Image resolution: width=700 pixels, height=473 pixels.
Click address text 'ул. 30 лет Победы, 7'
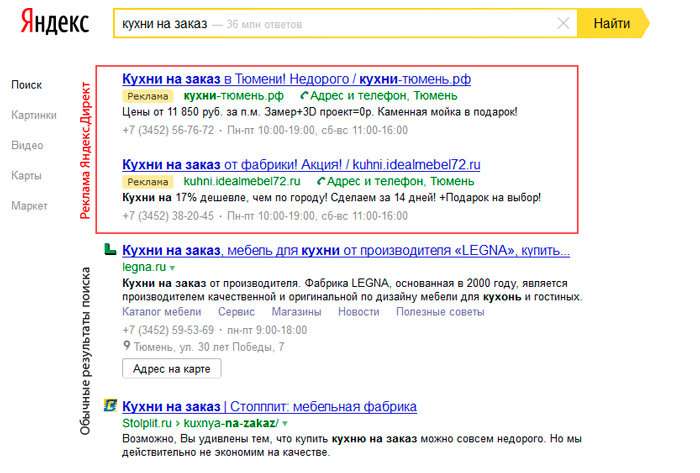[x=232, y=347]
